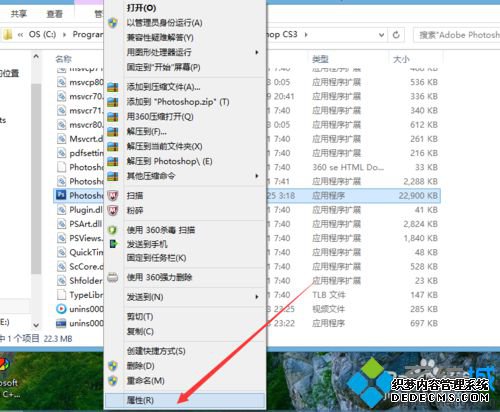Image resolution: width=500 pixels, height=412 pixels.
Task: Choose 打开(O) at the top of the menu
Action: 185,8
